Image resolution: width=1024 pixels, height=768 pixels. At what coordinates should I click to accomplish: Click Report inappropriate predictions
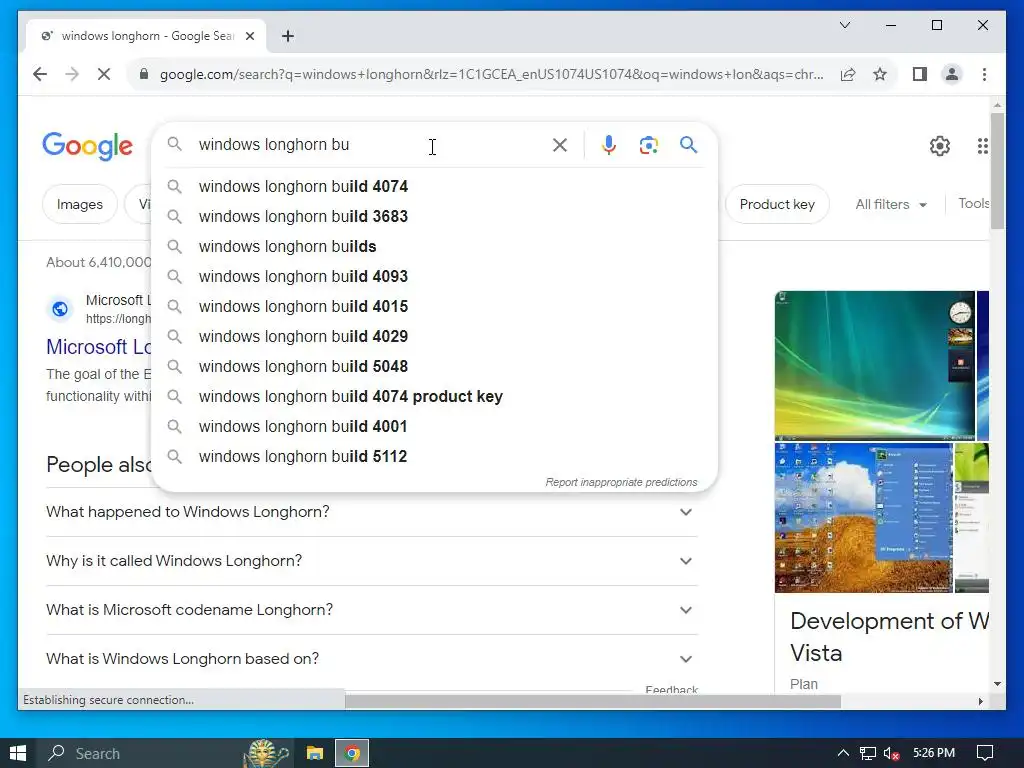click(x=621, y=482)
